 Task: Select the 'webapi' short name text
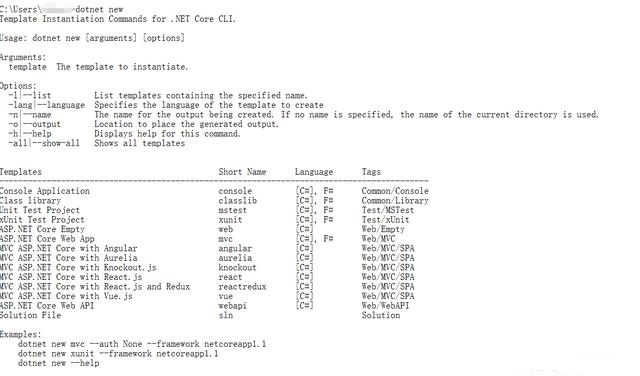(x=233, y=306)
